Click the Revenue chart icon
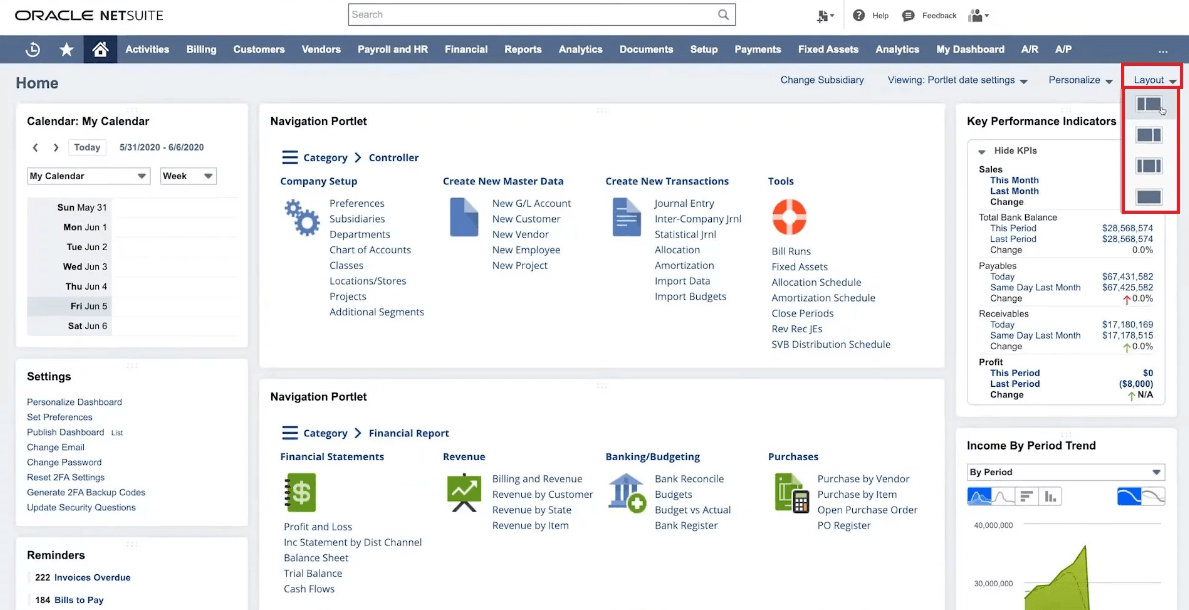Viewport: 1189px width, 610px height. 463,492
